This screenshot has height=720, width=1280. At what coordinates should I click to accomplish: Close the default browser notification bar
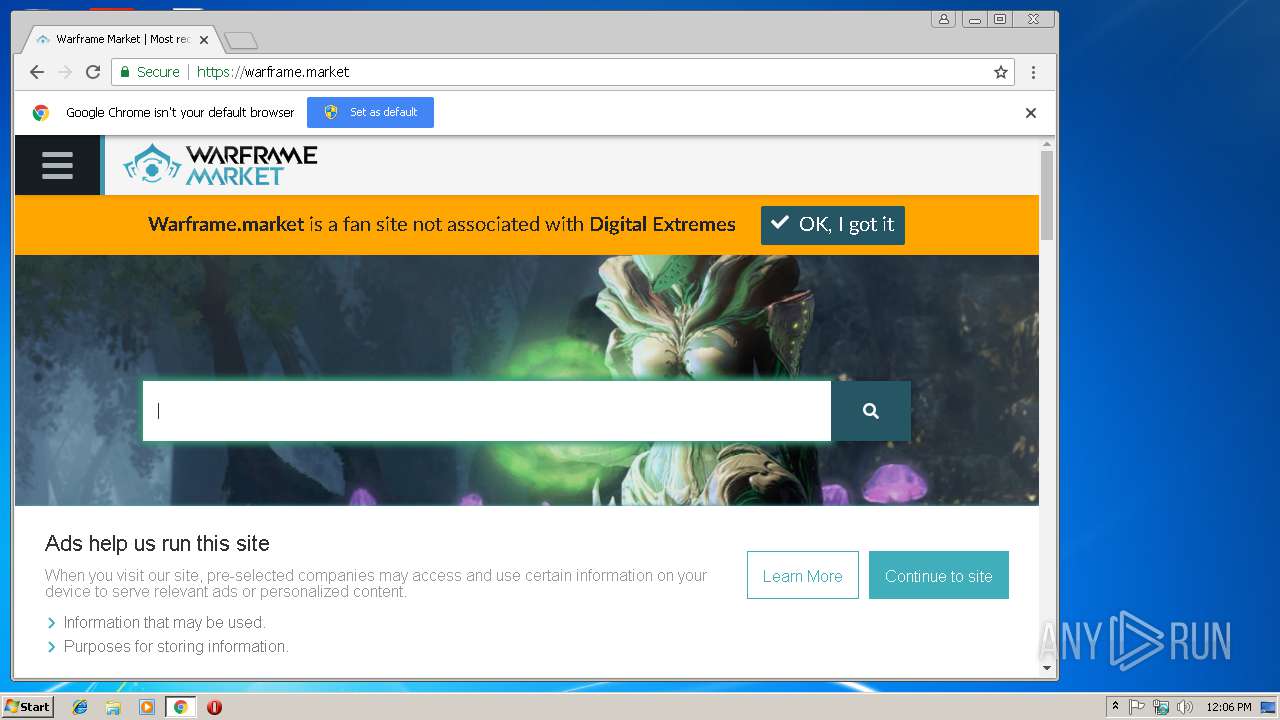(1031, 113)
